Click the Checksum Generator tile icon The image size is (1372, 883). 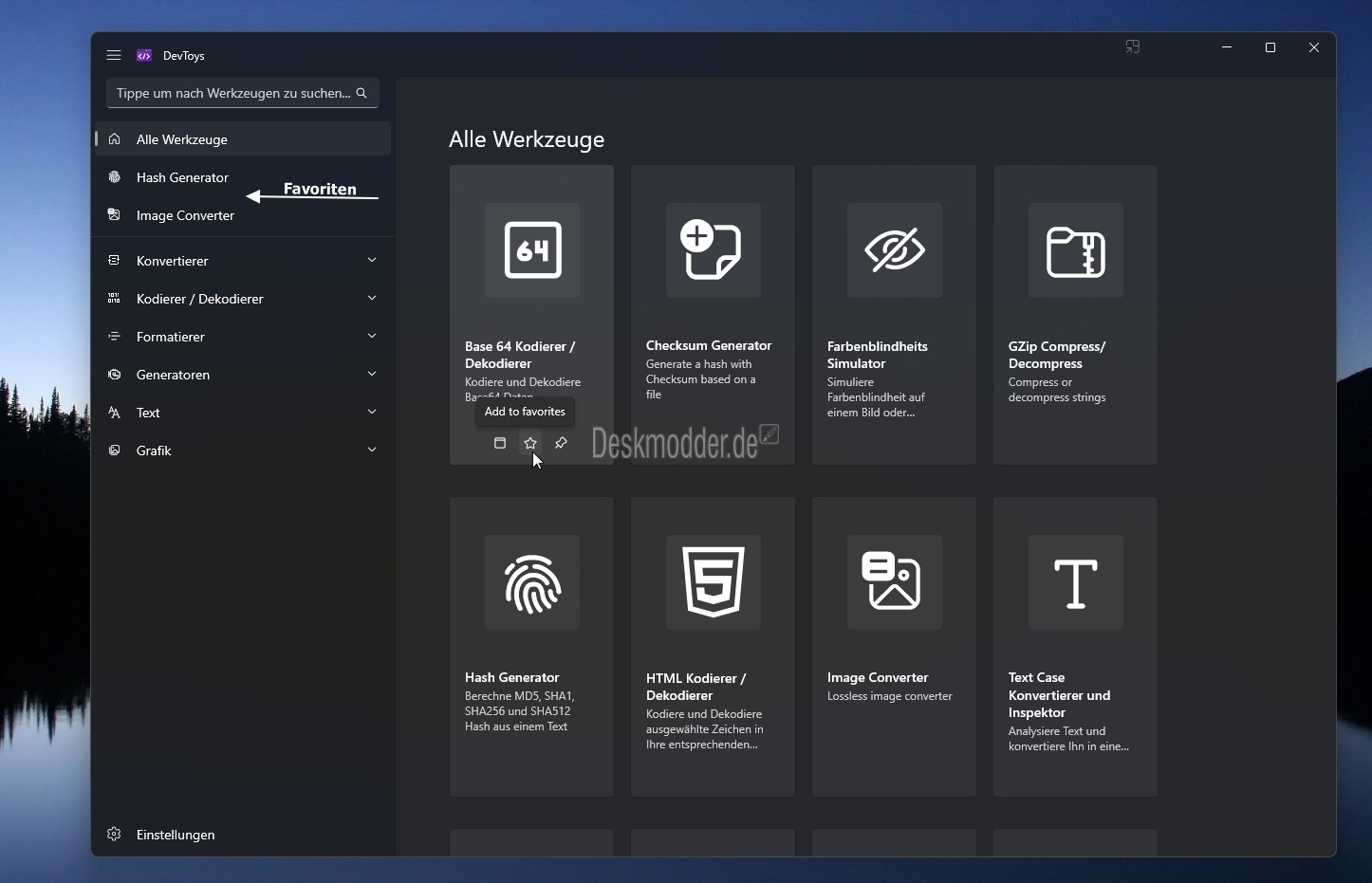[x=714, y=250]
